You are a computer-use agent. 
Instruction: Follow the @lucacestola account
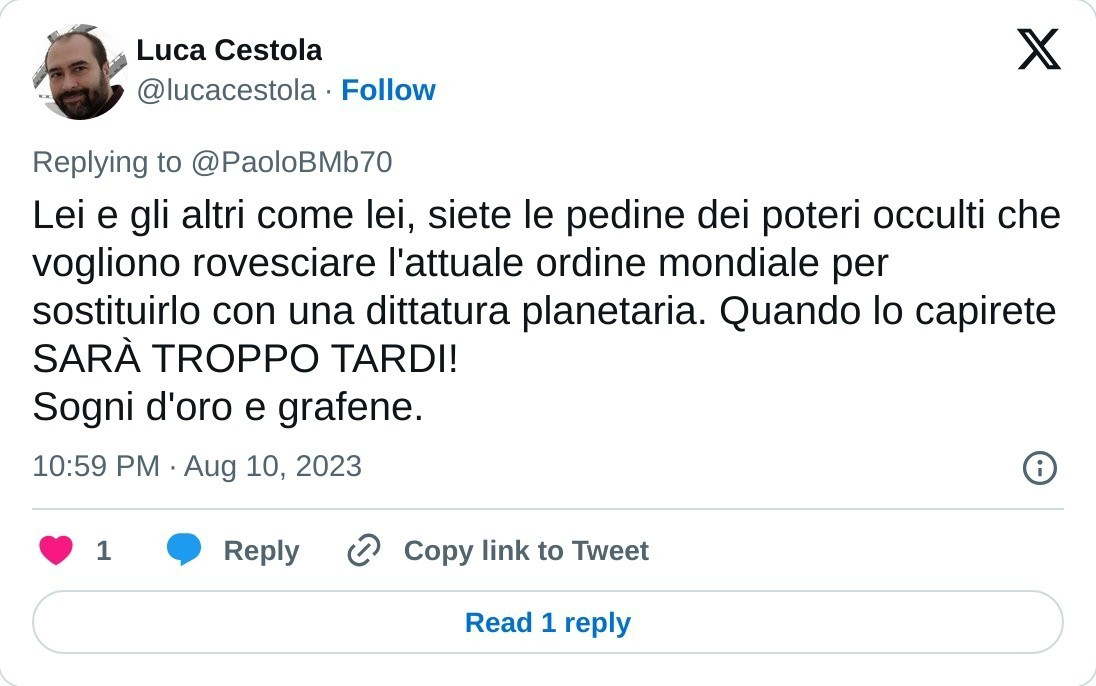coord(388,91)
